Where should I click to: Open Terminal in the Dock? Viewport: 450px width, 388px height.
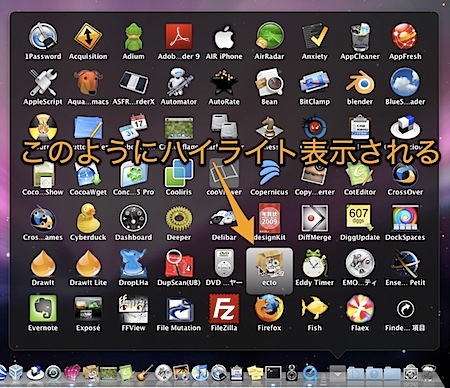coord(273,373)
